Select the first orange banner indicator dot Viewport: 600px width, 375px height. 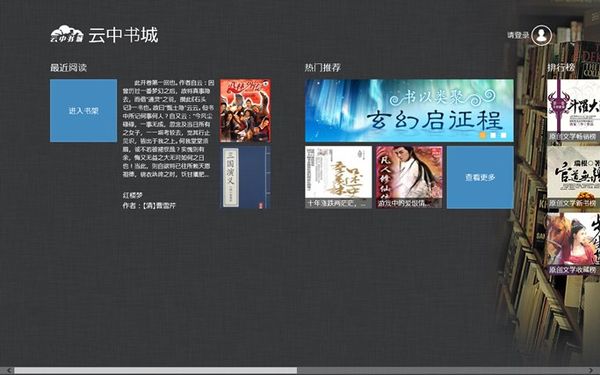(483, 135)
